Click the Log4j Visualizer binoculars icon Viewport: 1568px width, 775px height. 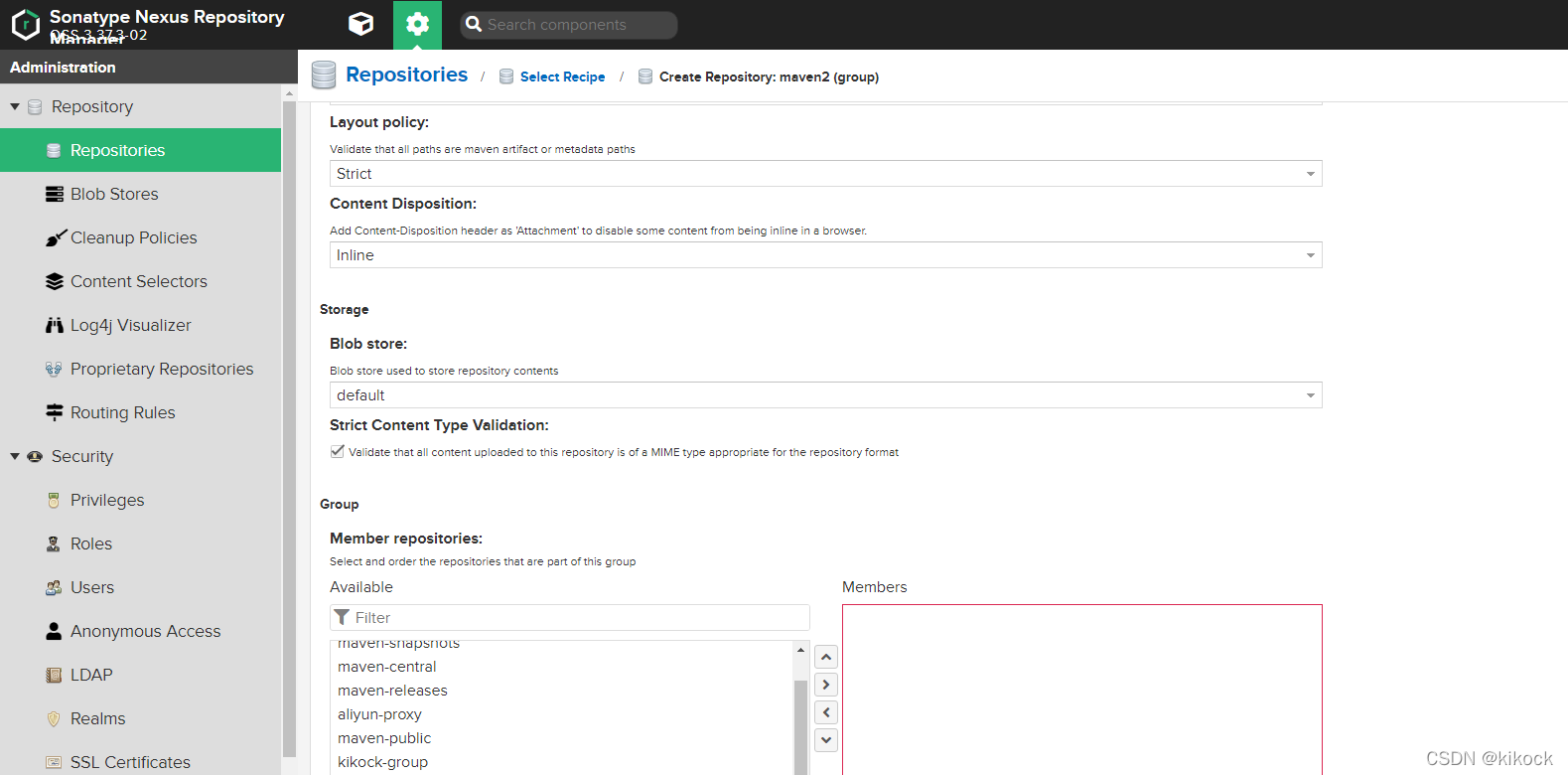pos(55,325)
